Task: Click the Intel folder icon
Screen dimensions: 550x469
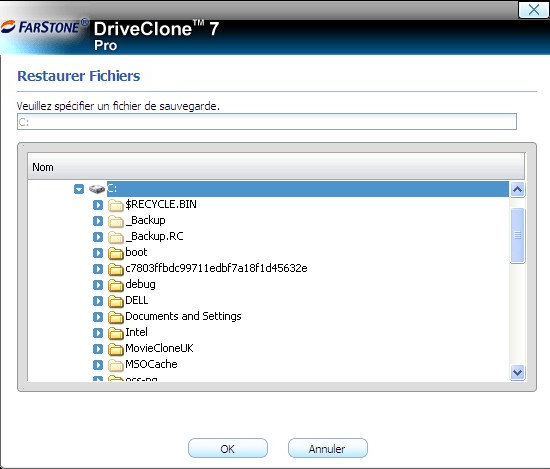Action: click(115, 333)
